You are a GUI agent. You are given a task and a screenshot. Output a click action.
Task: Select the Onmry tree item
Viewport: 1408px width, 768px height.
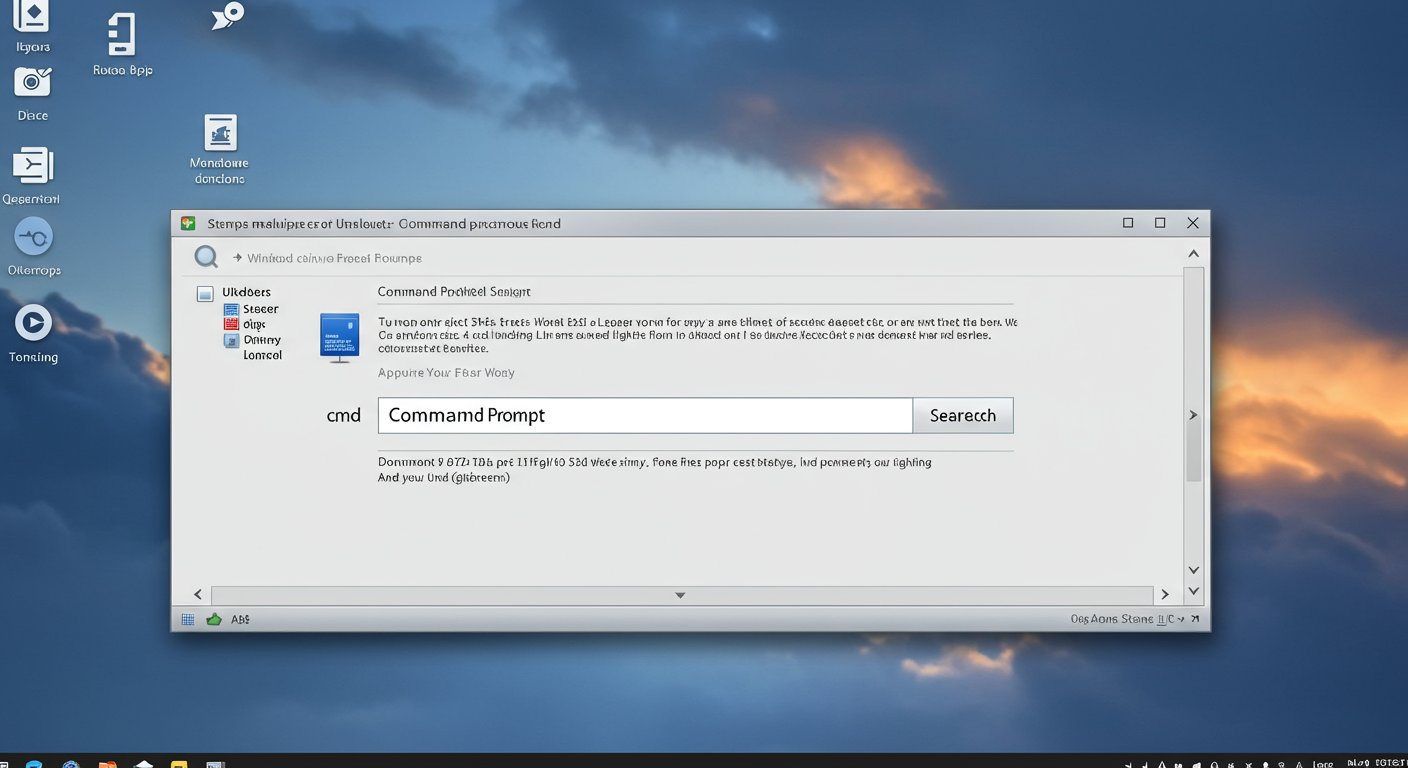261,340
